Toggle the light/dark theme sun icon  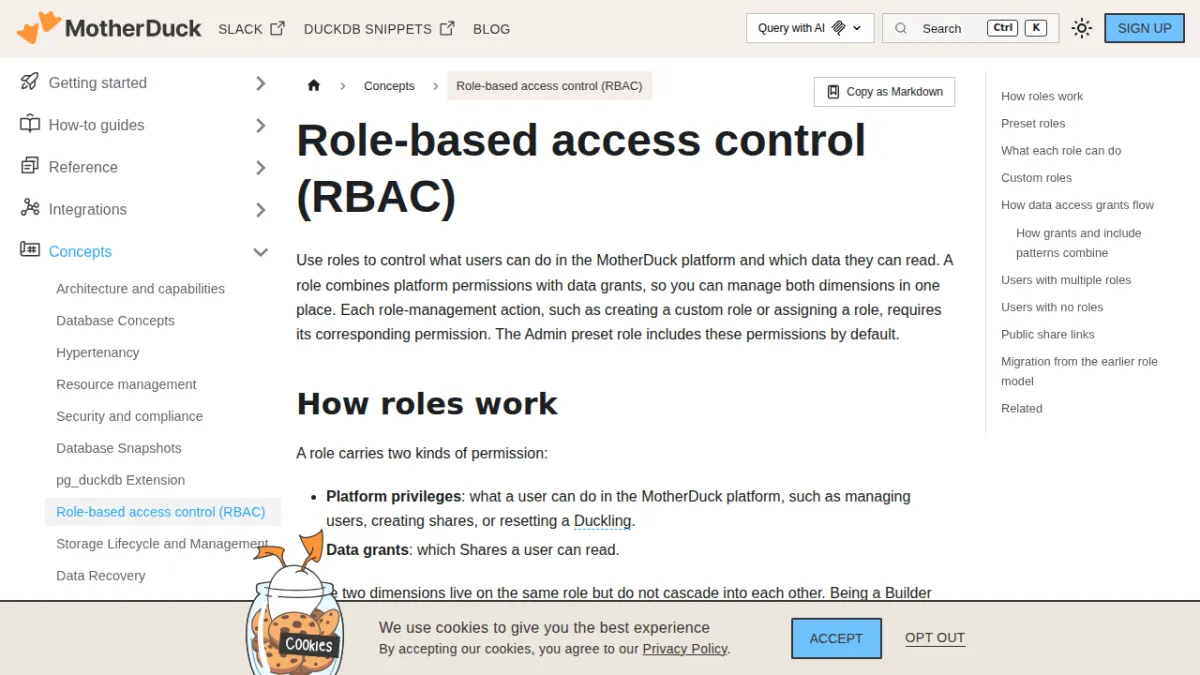(1081, 28)
